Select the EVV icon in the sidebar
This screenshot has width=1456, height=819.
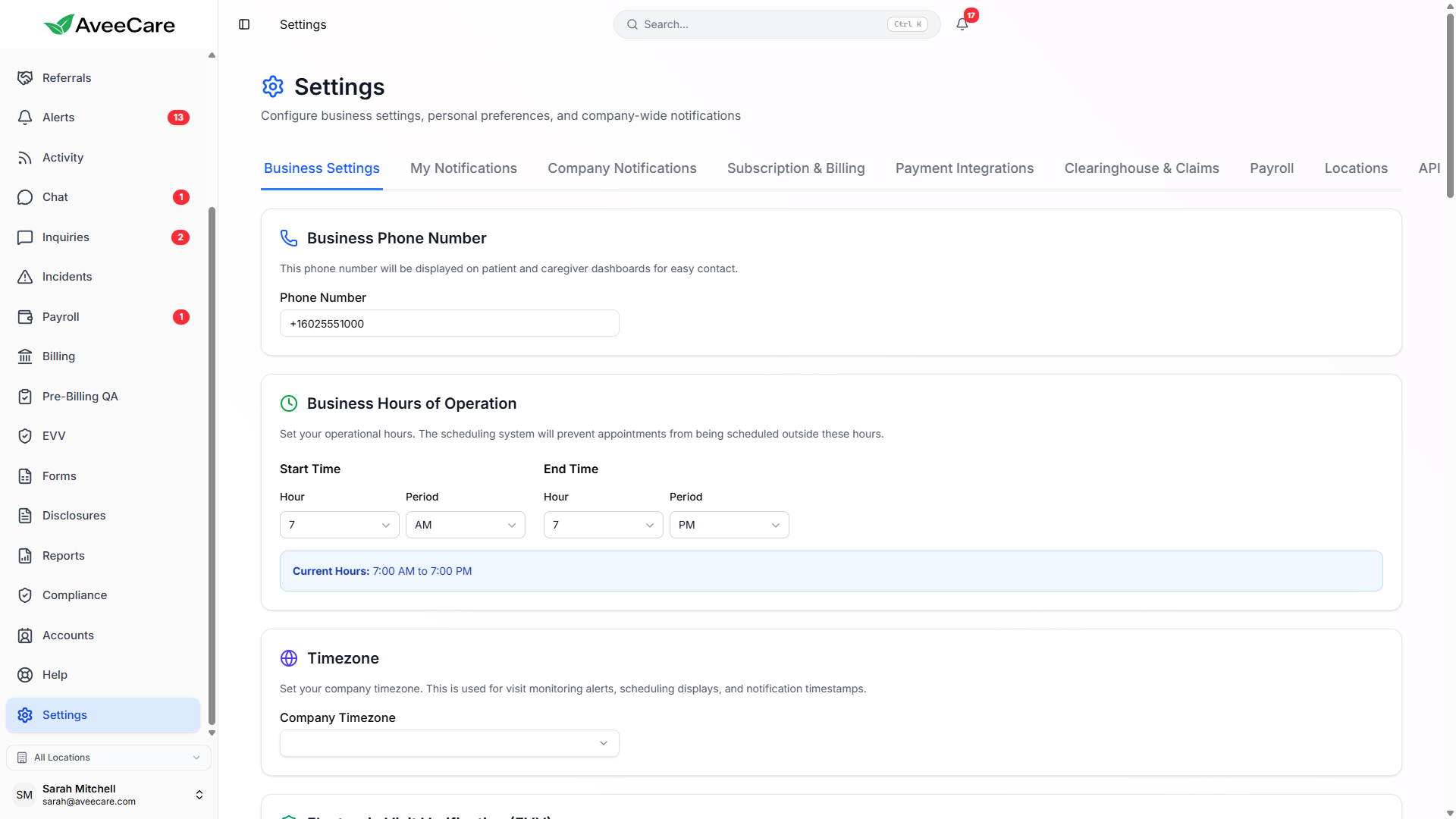tap(25, 436)
